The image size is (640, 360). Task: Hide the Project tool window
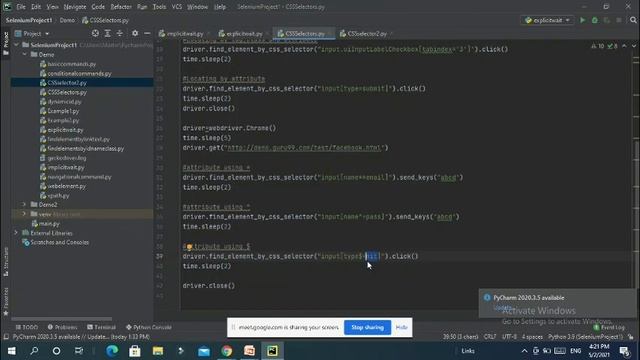147,33
